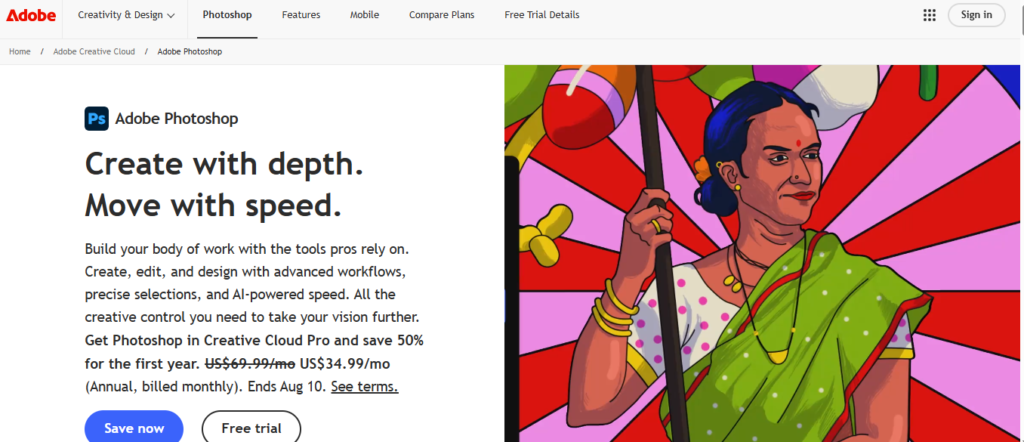Image resolution: width=1024 pixels, height=442 pixels.
Task: Click the Adobe Photoshop product title
Action: coord(176,119)
